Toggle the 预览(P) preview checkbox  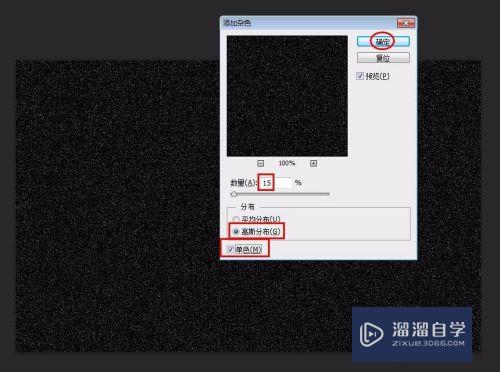pos(360,76)
